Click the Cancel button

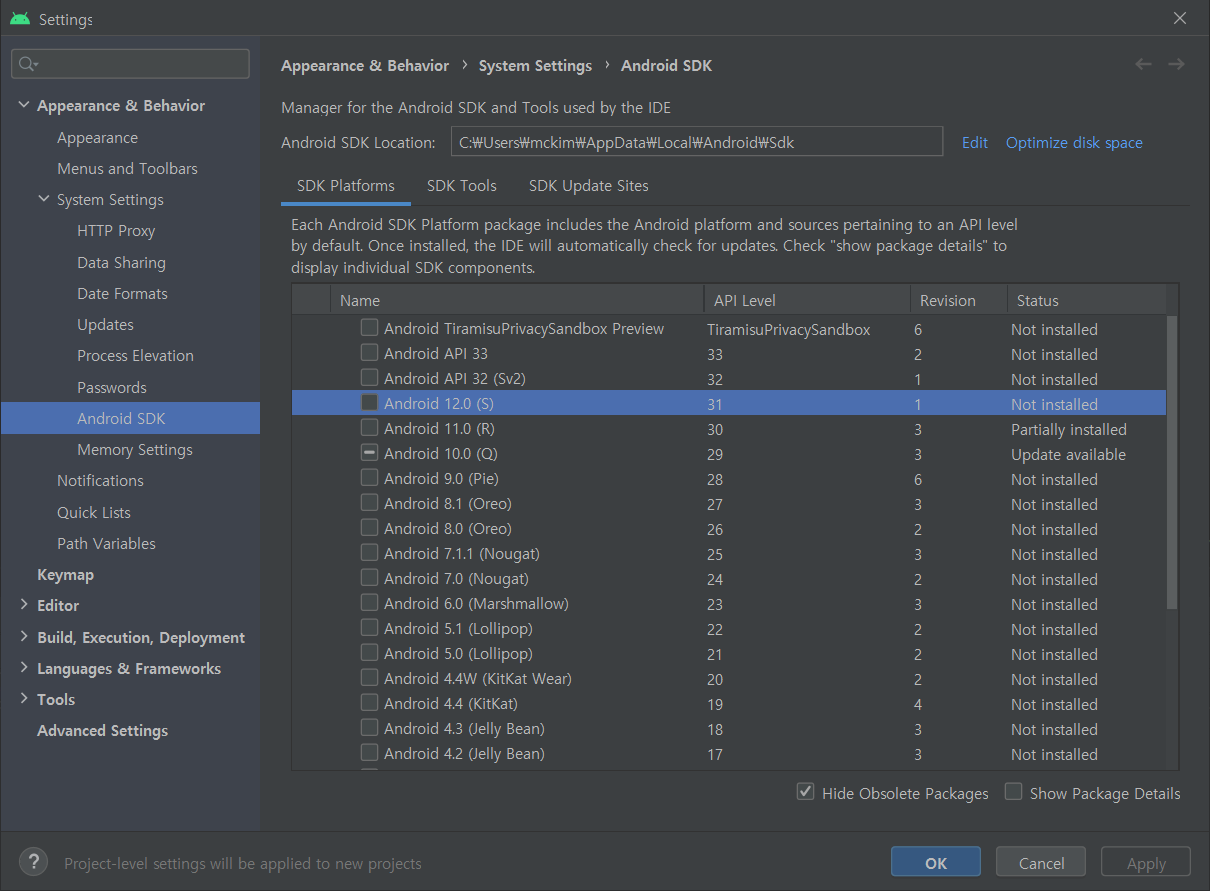click(1041, 863)
